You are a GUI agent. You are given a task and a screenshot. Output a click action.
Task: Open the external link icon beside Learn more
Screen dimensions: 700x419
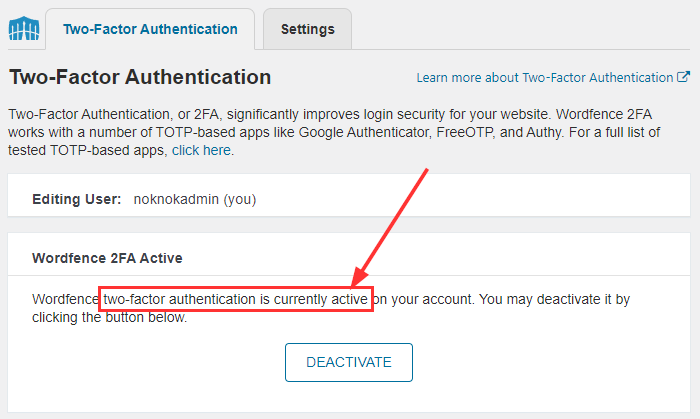click(683, 77)
